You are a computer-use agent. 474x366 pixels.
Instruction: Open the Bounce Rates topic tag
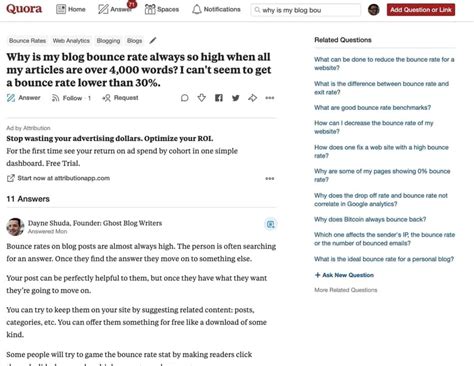[27, 41]
